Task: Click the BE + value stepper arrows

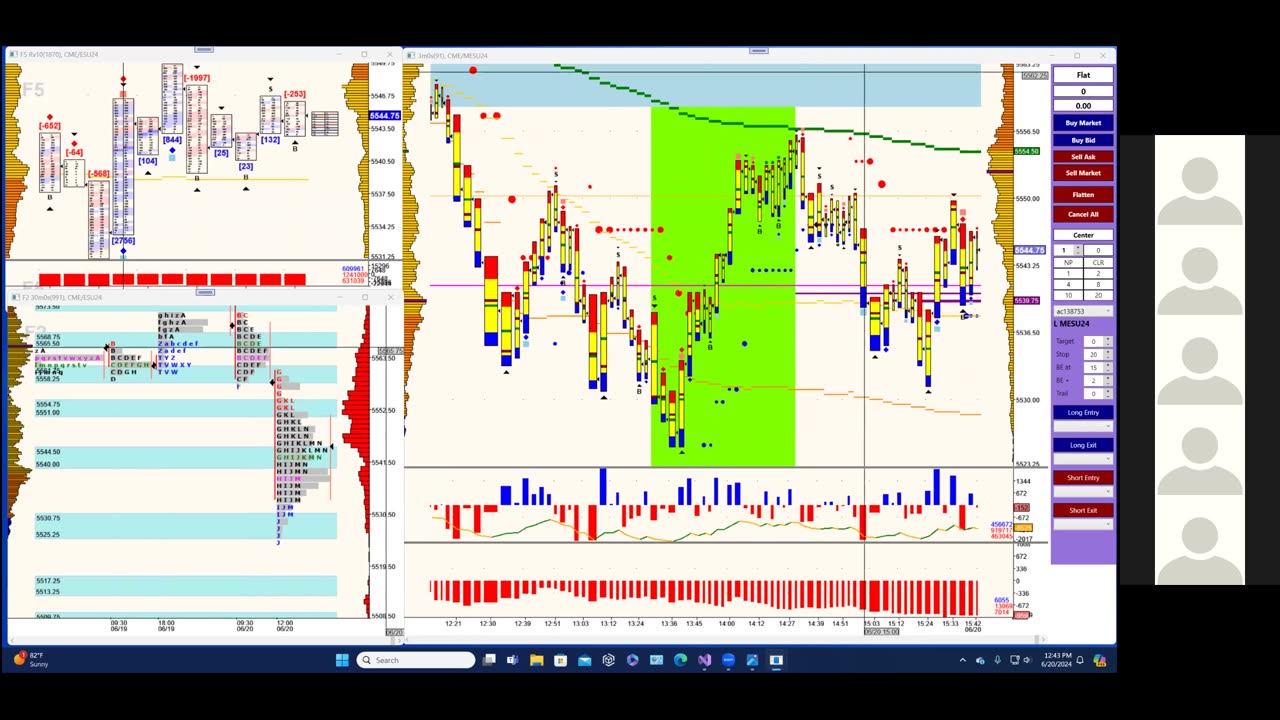Action: [1108, 380]
